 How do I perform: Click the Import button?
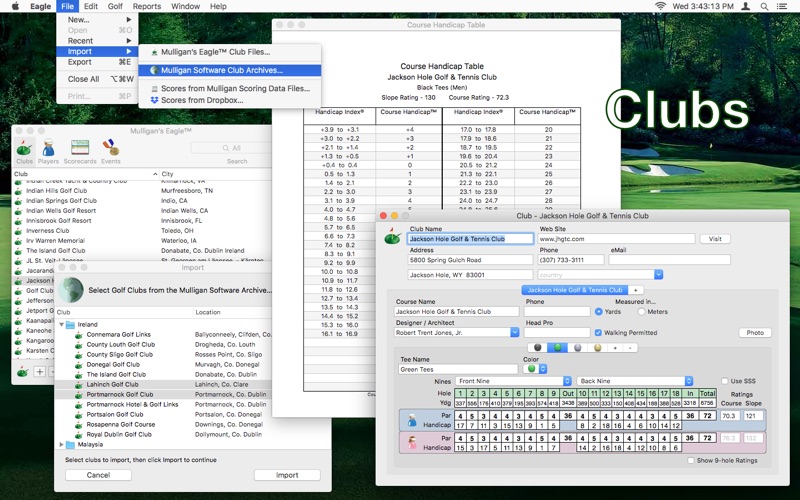point(287,475)
